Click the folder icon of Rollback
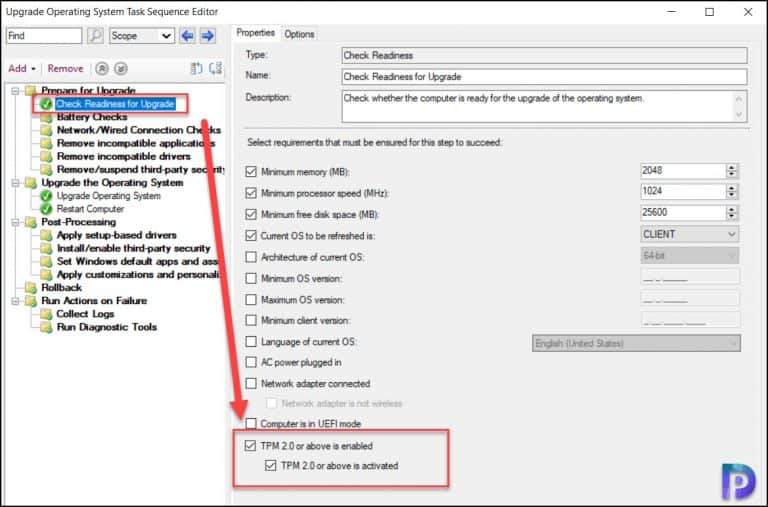 pyautogui.click(x=31, y=288)
